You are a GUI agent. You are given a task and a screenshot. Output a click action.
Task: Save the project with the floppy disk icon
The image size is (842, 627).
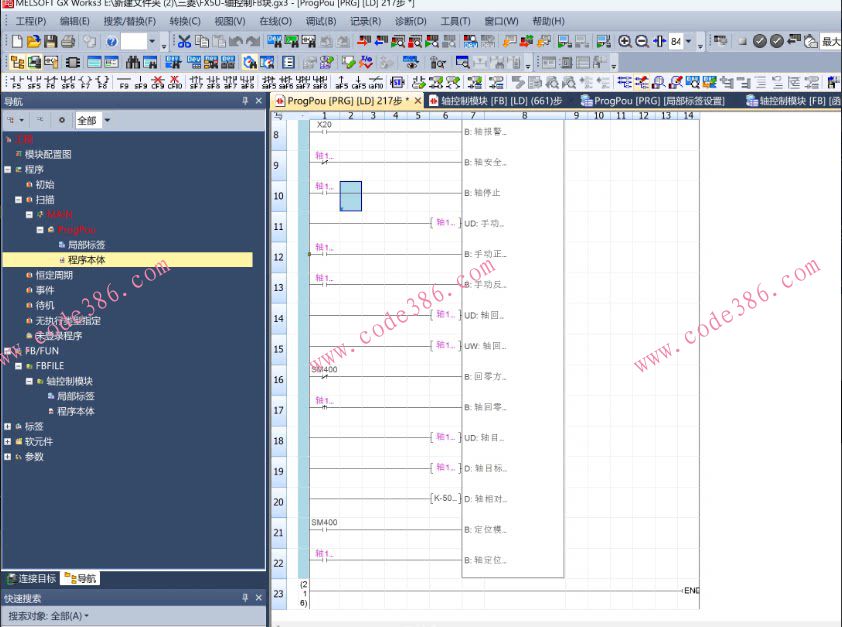tap(51, 42)
